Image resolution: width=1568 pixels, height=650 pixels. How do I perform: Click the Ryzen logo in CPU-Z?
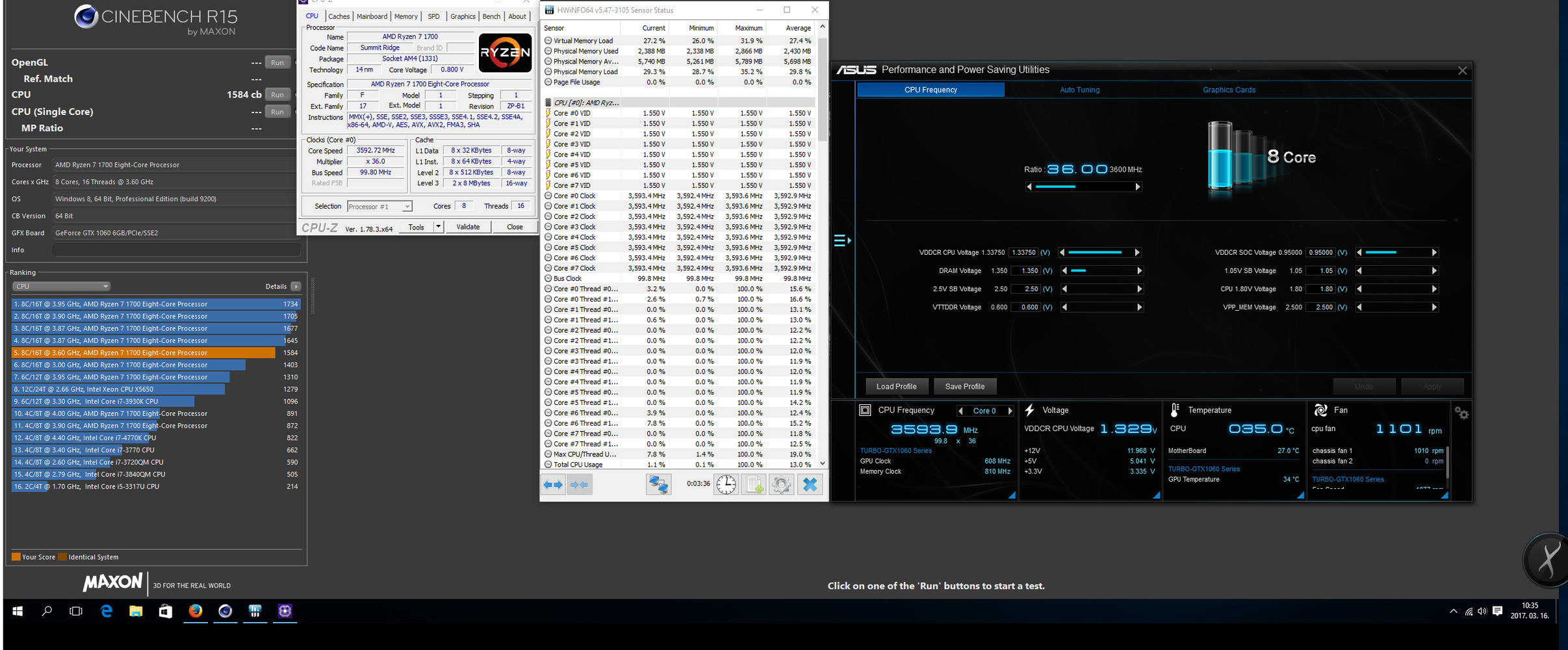506,53
